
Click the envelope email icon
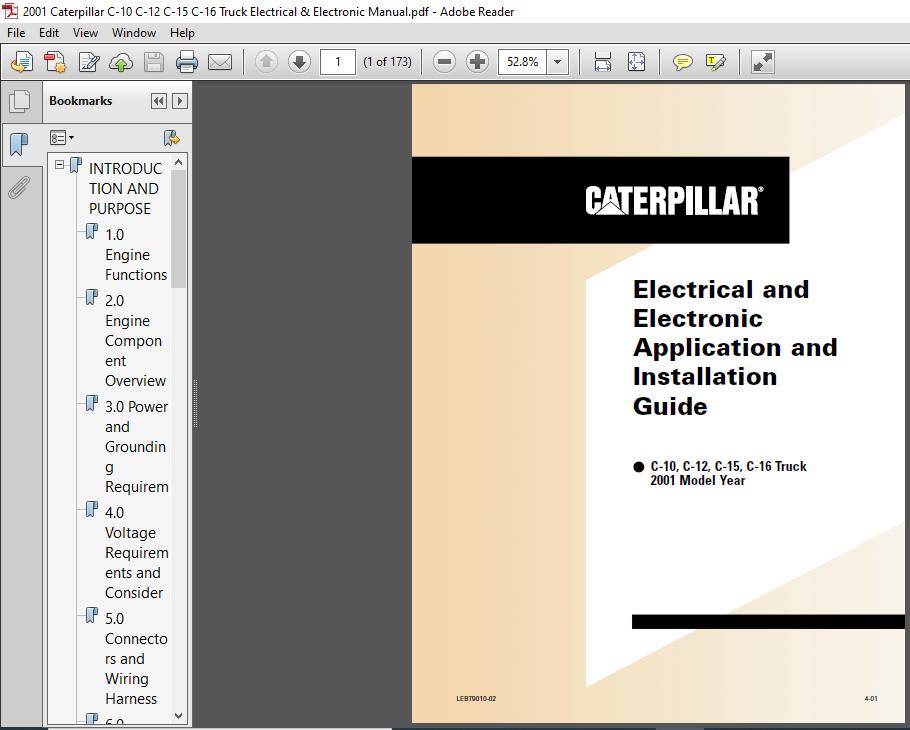pos(220,62)
